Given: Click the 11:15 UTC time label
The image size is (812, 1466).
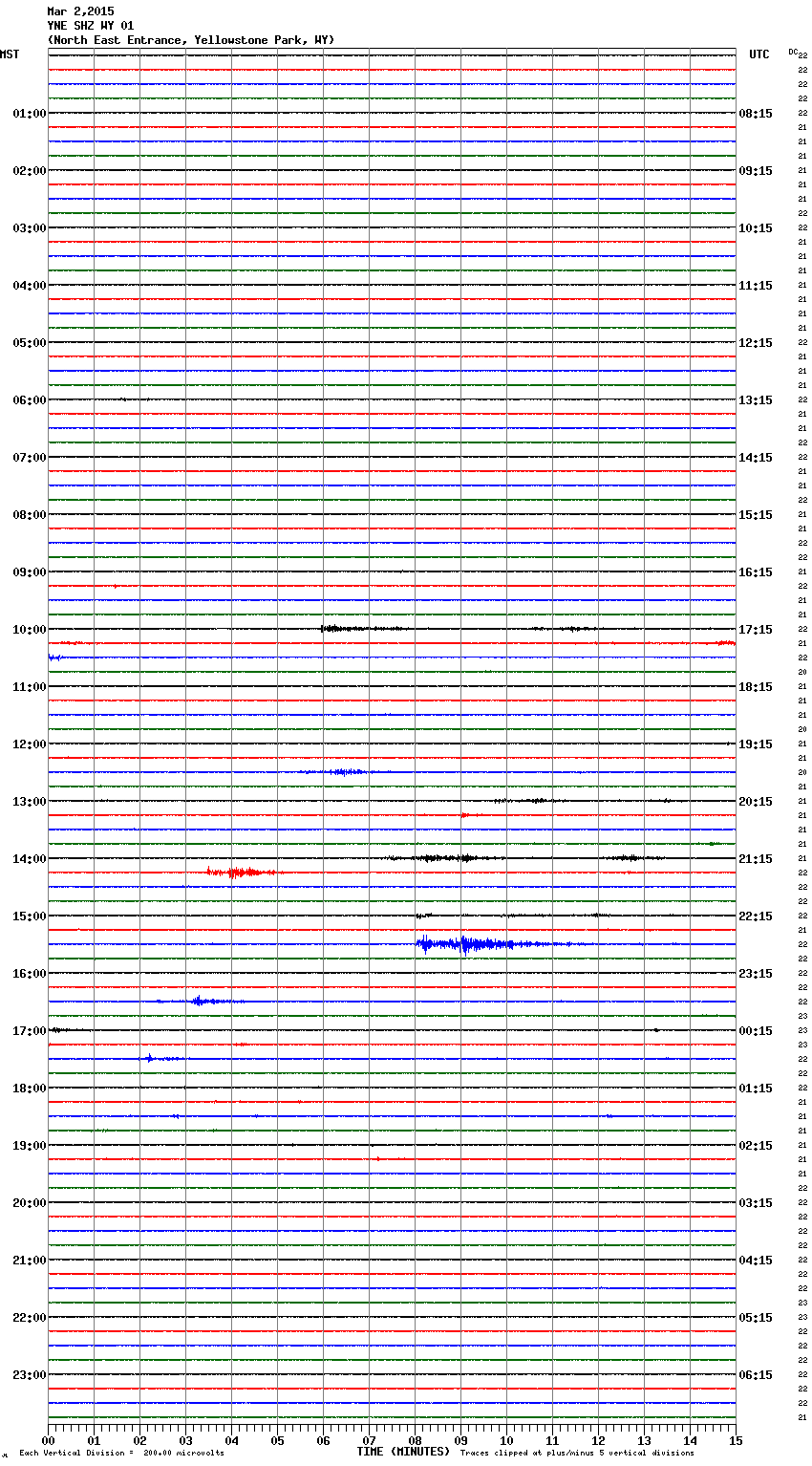Looking at the screenshot, I should point(756,286).
